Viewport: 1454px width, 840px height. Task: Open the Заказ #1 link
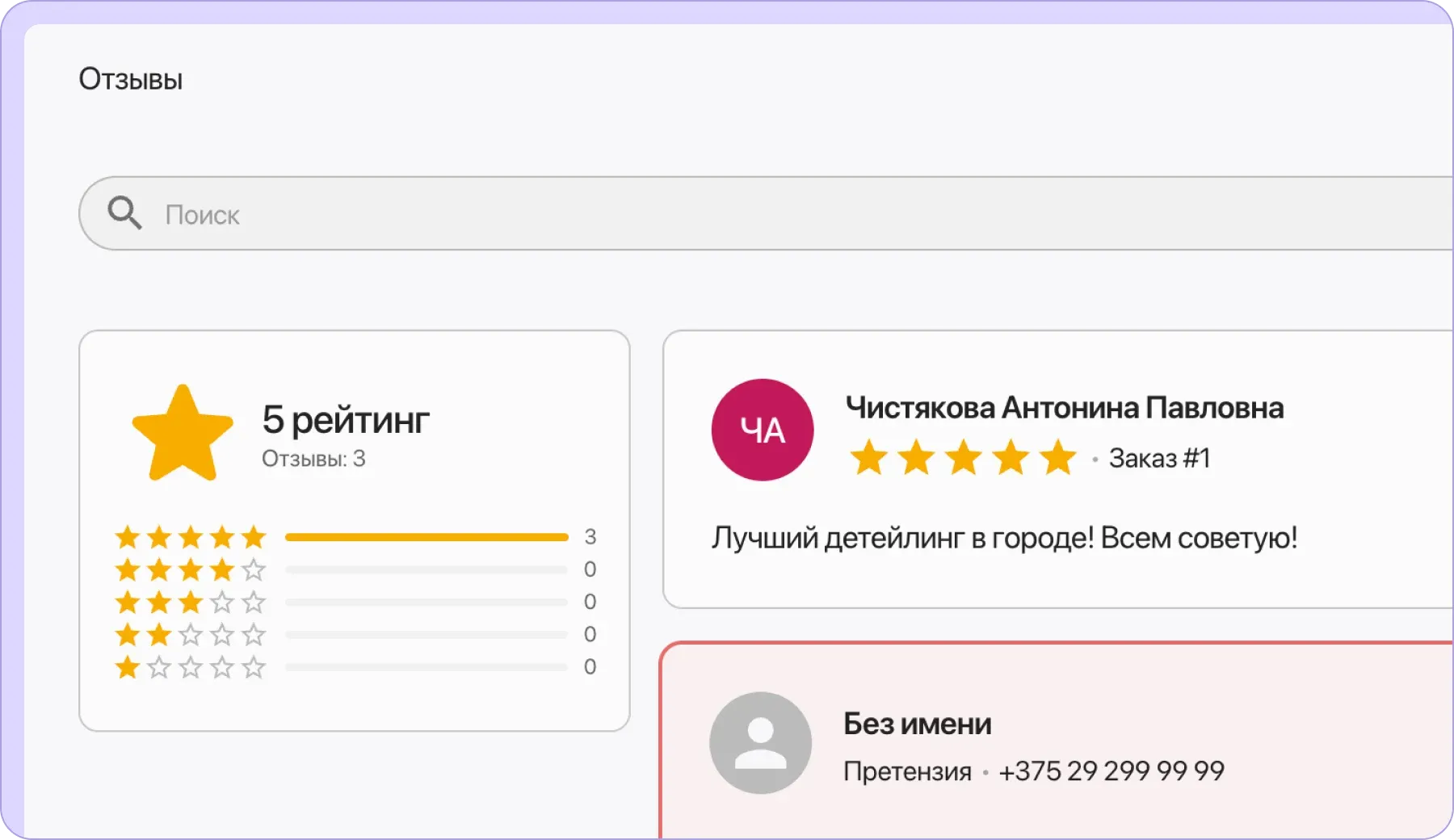coord(1160,458)
